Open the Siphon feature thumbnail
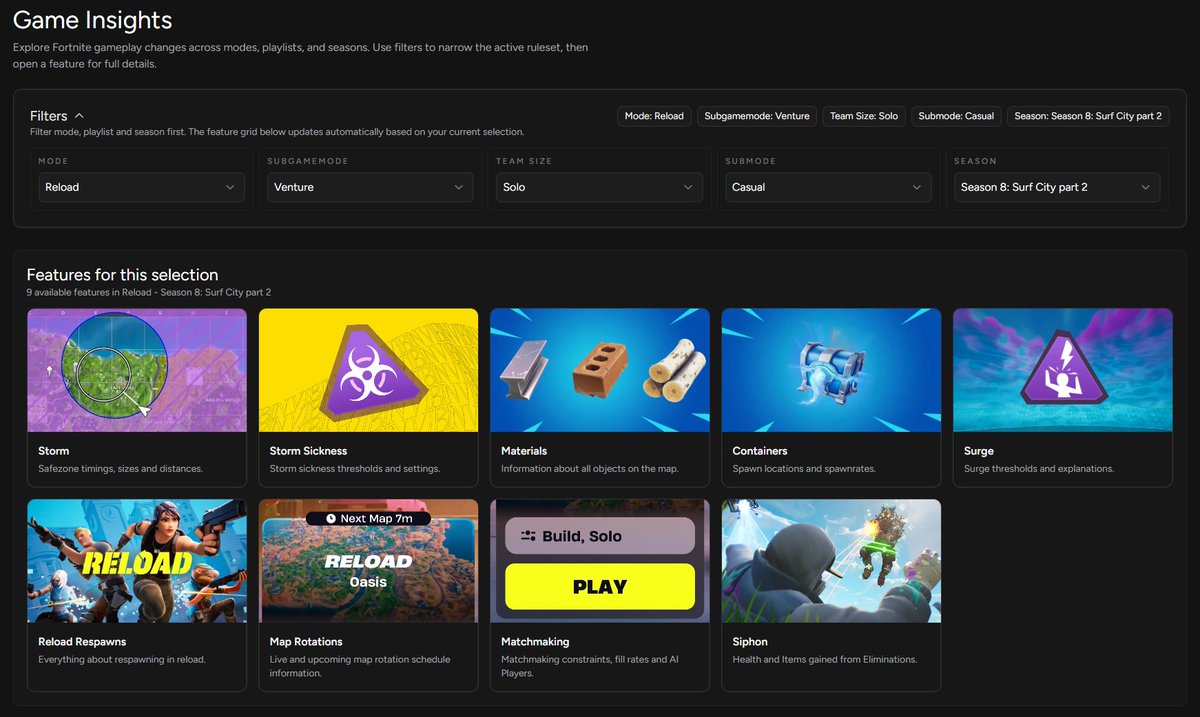This screenshot has width=1200, height=717. (831, 561)
